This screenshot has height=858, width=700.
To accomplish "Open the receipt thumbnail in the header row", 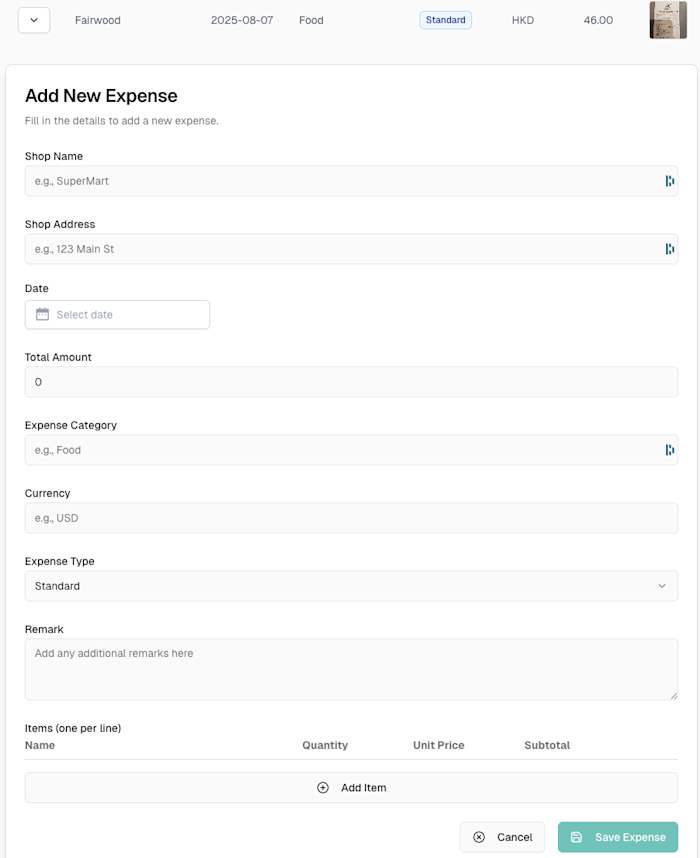I will [667, 20].
